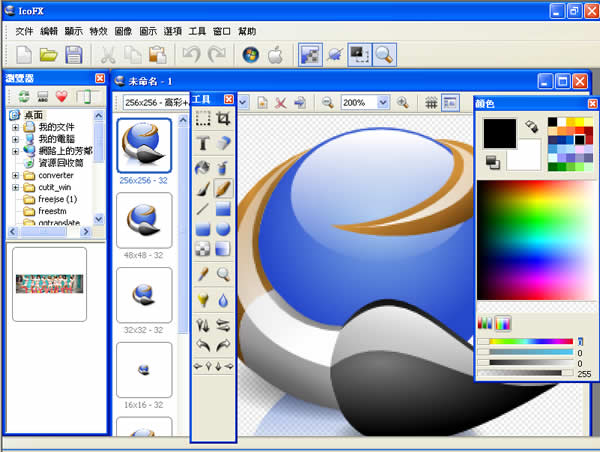Click the rotate right arrow tool

coord(223,346)
